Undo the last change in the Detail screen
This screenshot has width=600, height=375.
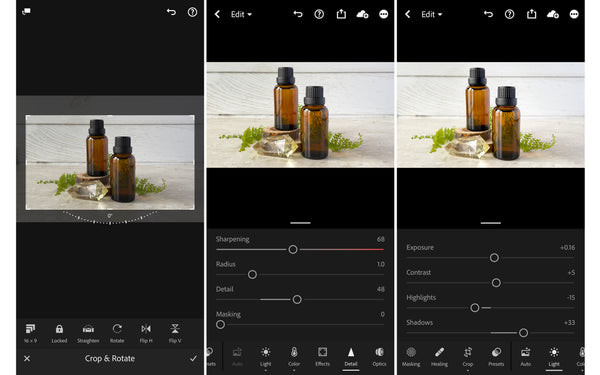pyautogui.click(x=298, y=14)
